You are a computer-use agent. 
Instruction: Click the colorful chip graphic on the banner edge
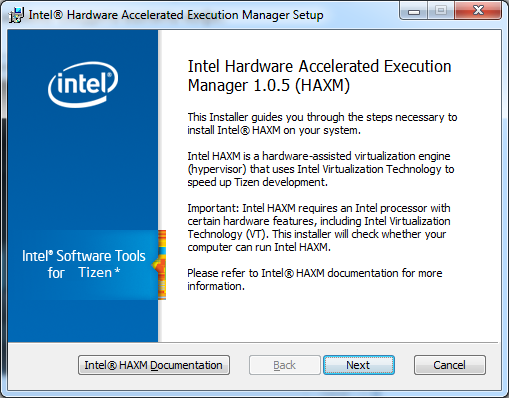click(160, 265)
